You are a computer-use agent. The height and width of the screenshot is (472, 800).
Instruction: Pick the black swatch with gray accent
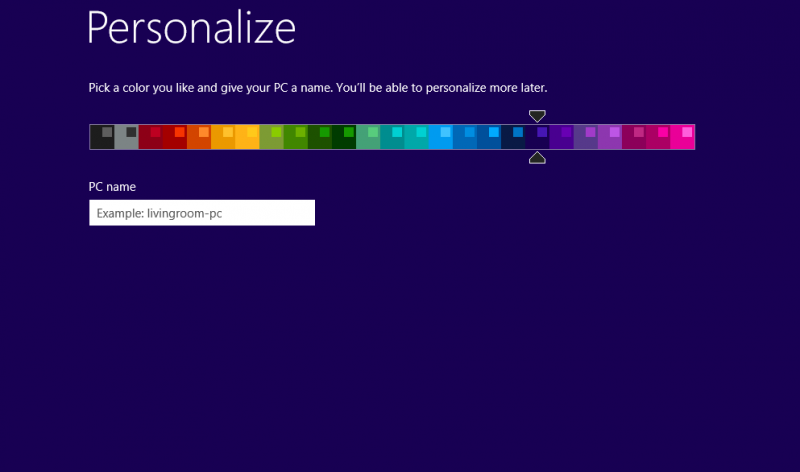pyautogui.click(x=102, y=137)
